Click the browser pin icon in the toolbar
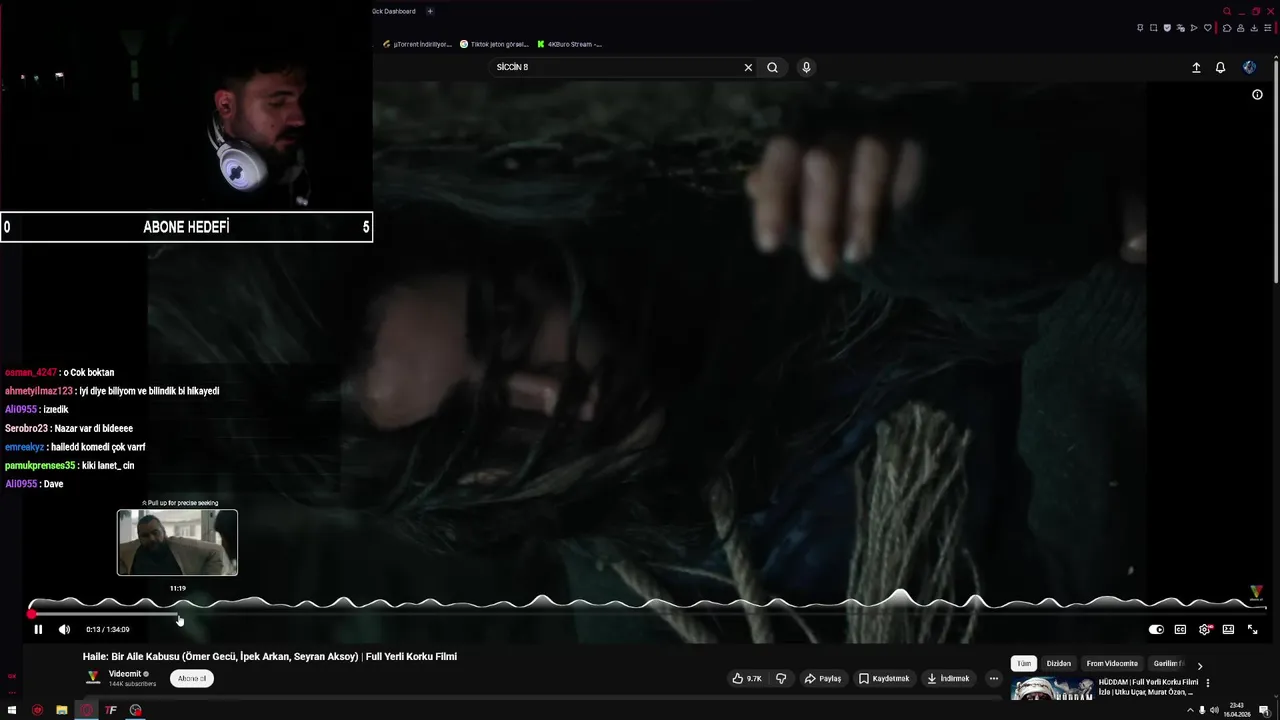The image size is (1280, 720). 1140,28
